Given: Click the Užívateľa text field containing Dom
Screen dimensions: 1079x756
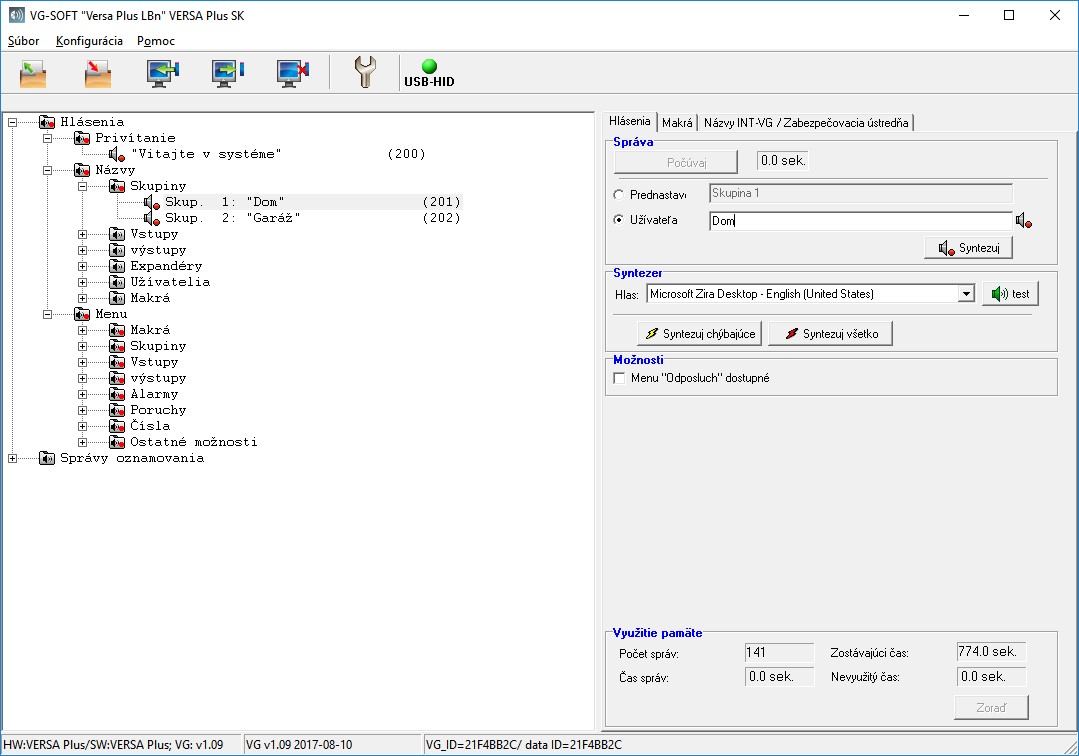Looking at the screenshot, I should pyautogui.click(x=860, y=221).
